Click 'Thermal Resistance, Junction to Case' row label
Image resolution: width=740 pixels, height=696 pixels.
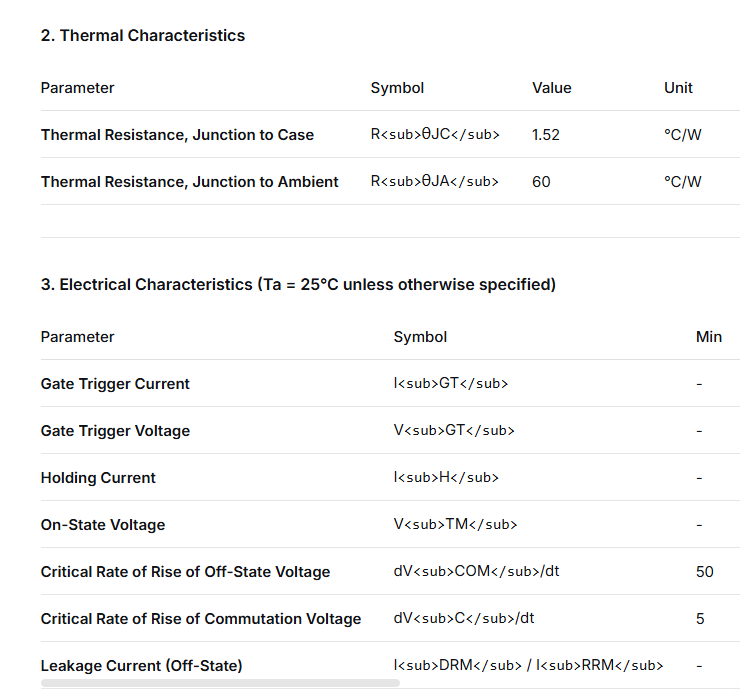pyautogui.click(x=177, y=135)
